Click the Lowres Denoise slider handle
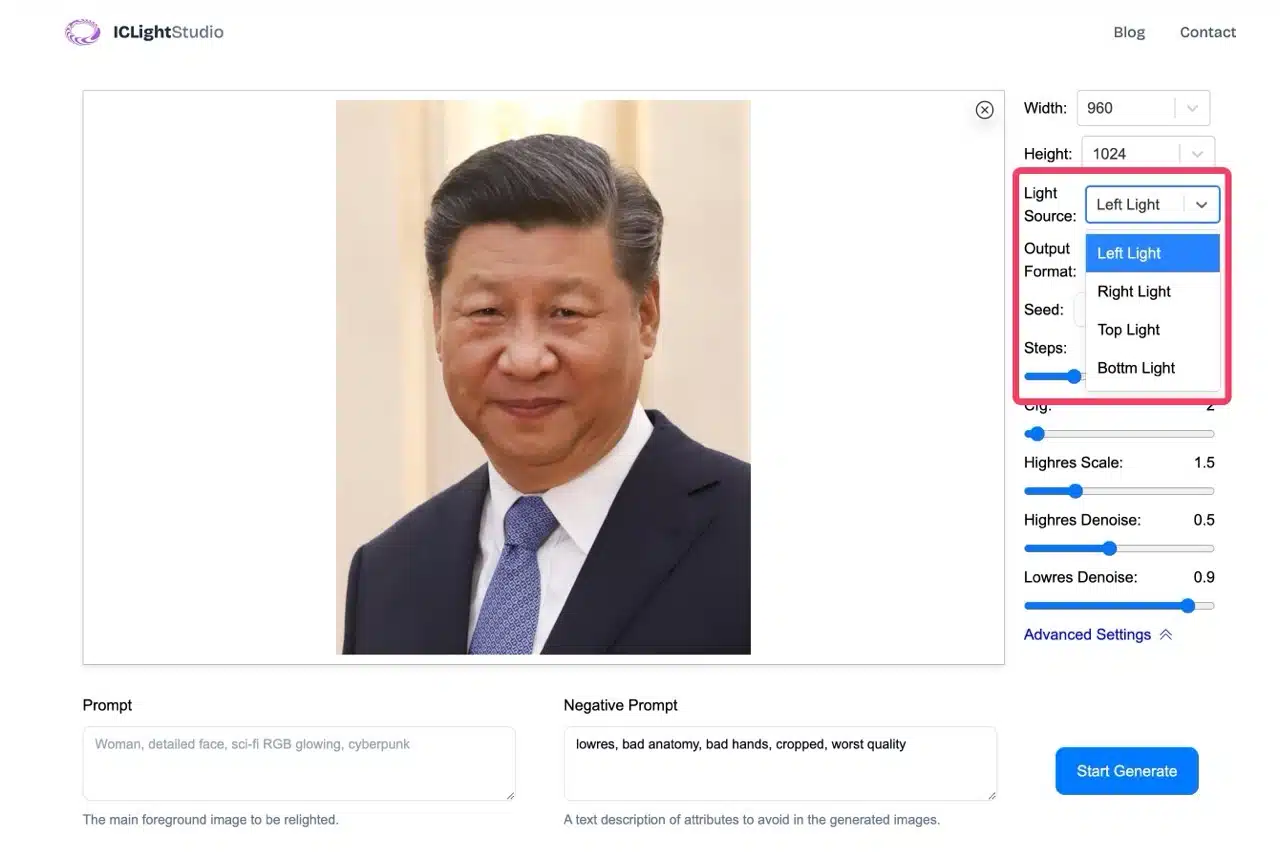 (1187, 605)
